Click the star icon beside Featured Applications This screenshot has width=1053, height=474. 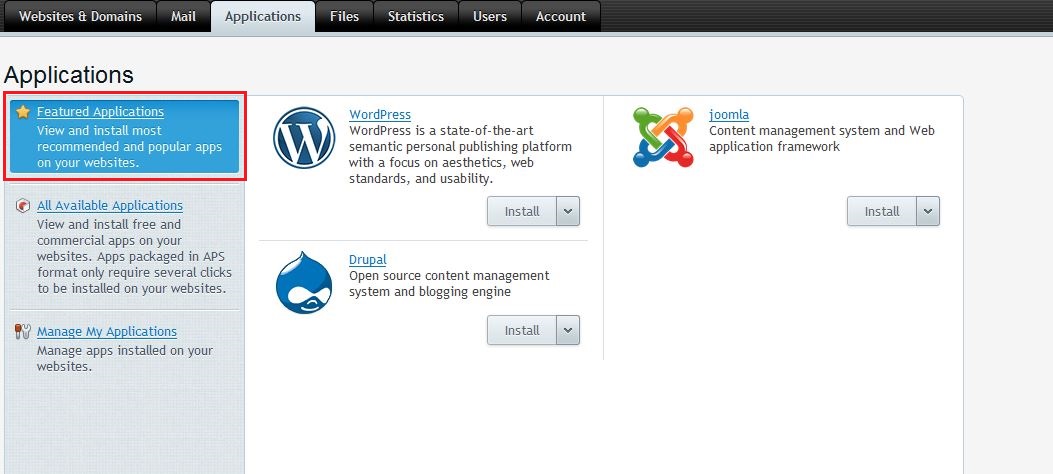[x=23, y=112]
